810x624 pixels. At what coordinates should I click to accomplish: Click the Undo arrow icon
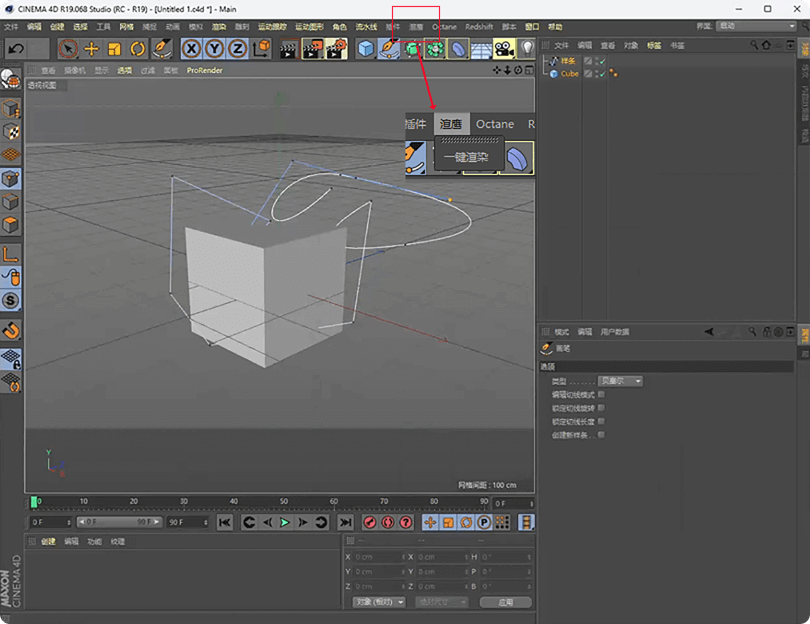pyautogui.click(x=16, y=48)
